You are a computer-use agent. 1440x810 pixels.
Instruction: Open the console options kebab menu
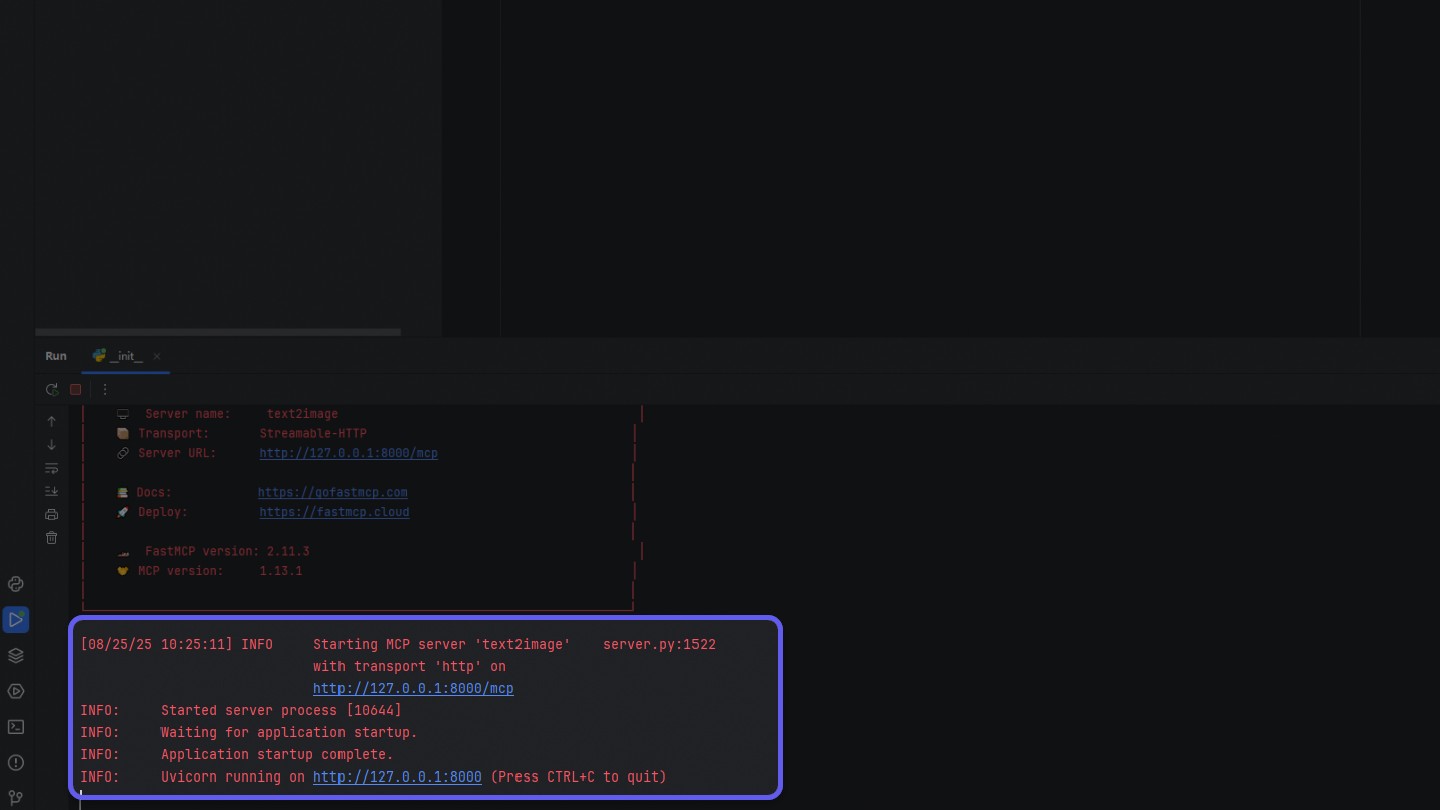[x=105, y=389]
